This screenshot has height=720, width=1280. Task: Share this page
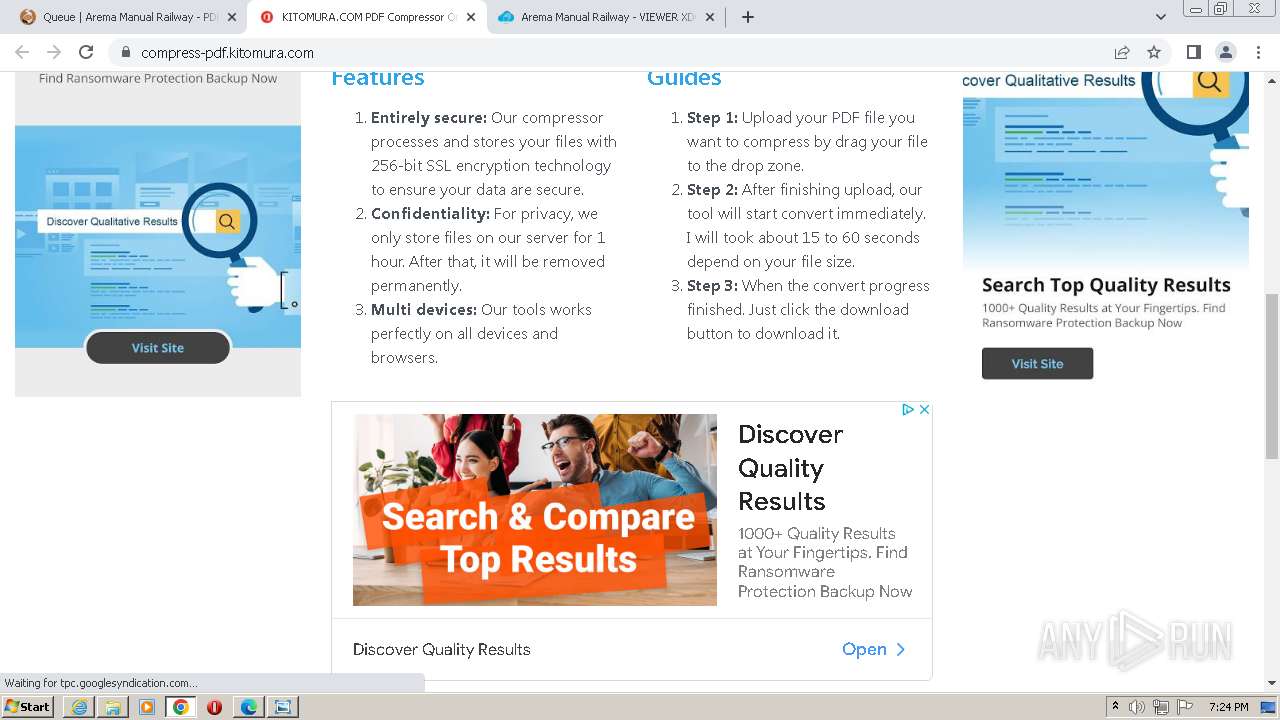tap(1122, 52)
